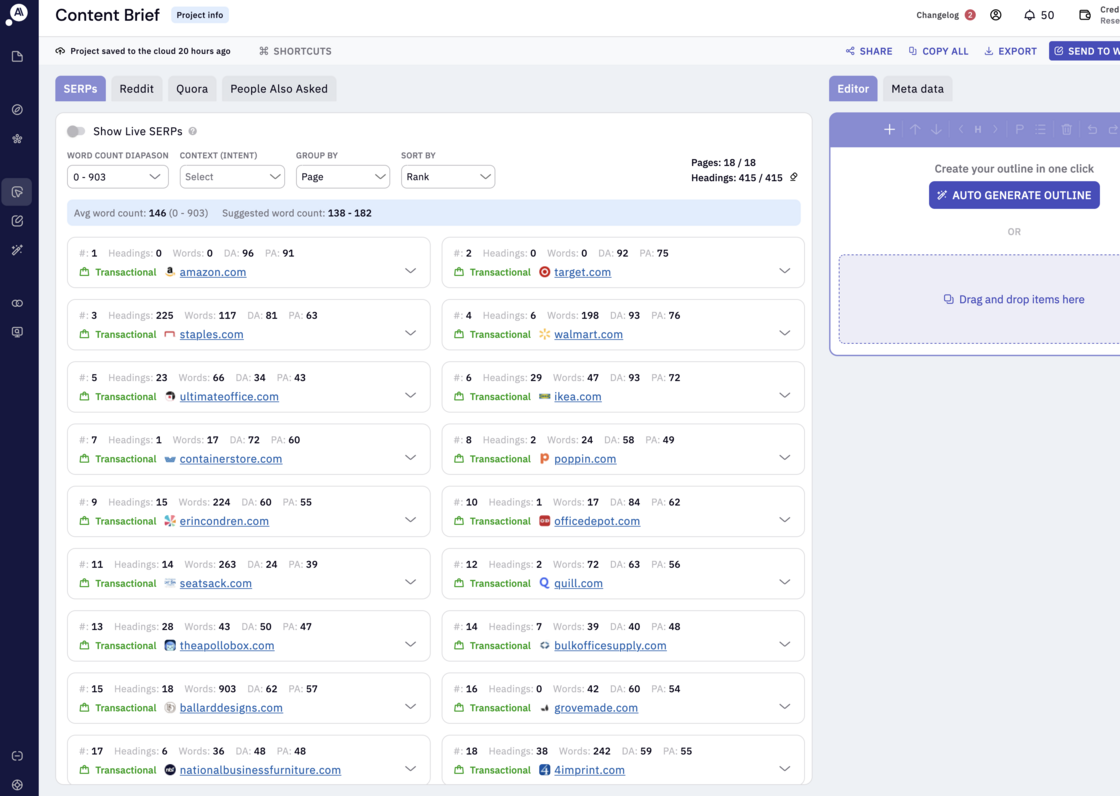Viewport: 1120px width, 796px height.
Task: Switch to the Quora tab
Action: click(192, 89)
